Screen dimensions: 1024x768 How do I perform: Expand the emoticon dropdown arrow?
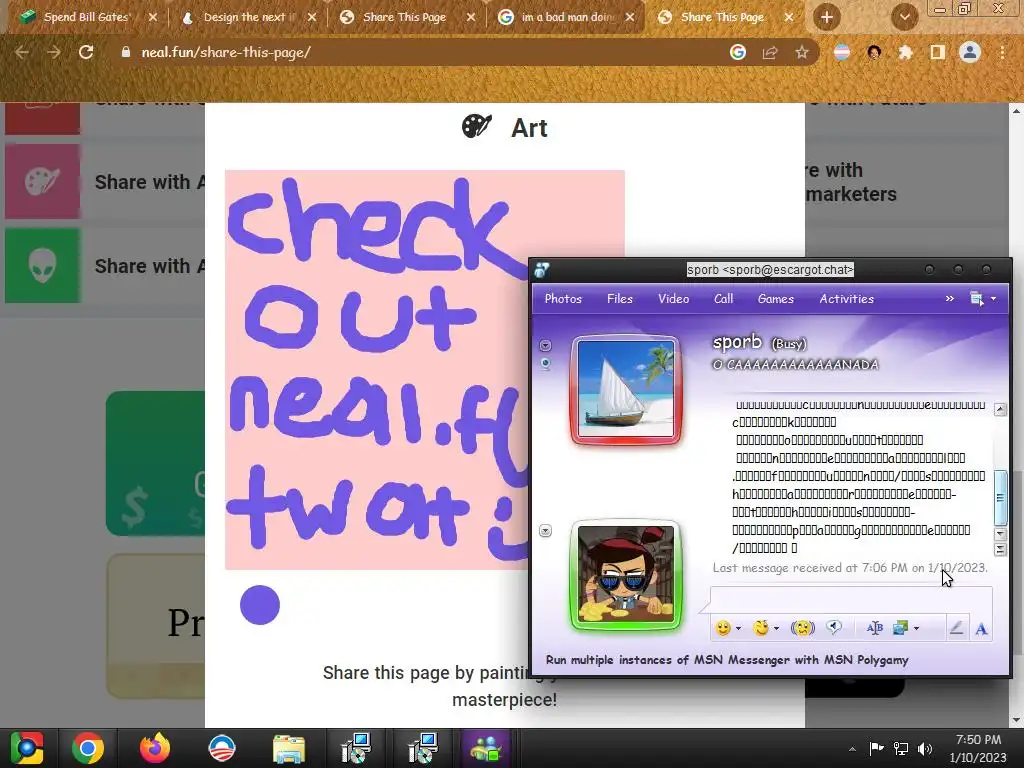pos(739,628)
